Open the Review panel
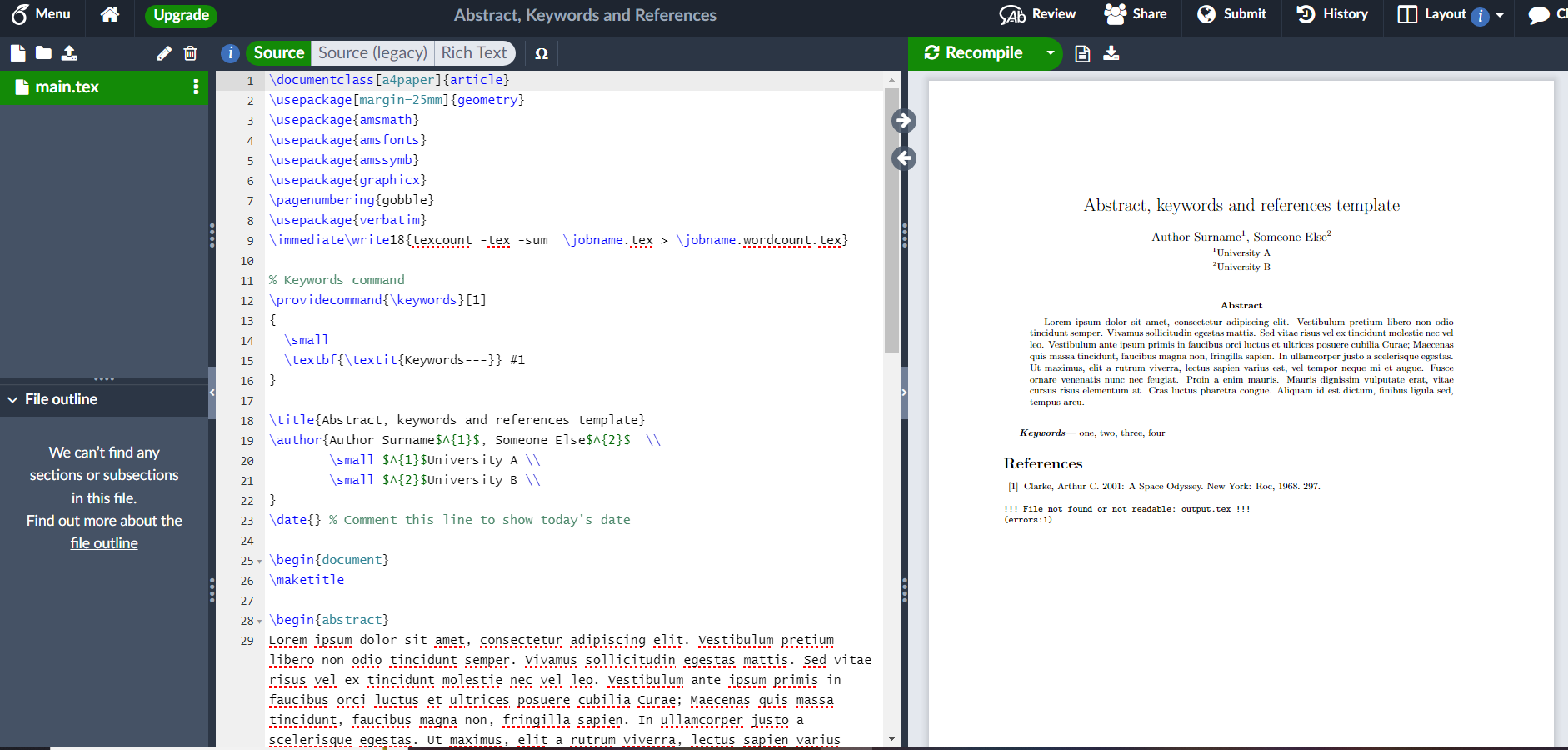 click(1037, 14)
